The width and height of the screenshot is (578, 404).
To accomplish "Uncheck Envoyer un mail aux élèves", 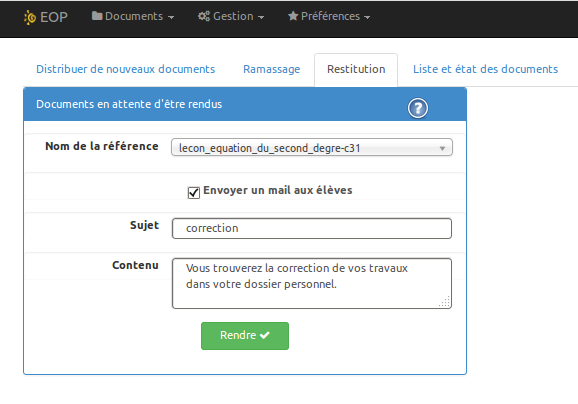I will (x=194, y=192).
